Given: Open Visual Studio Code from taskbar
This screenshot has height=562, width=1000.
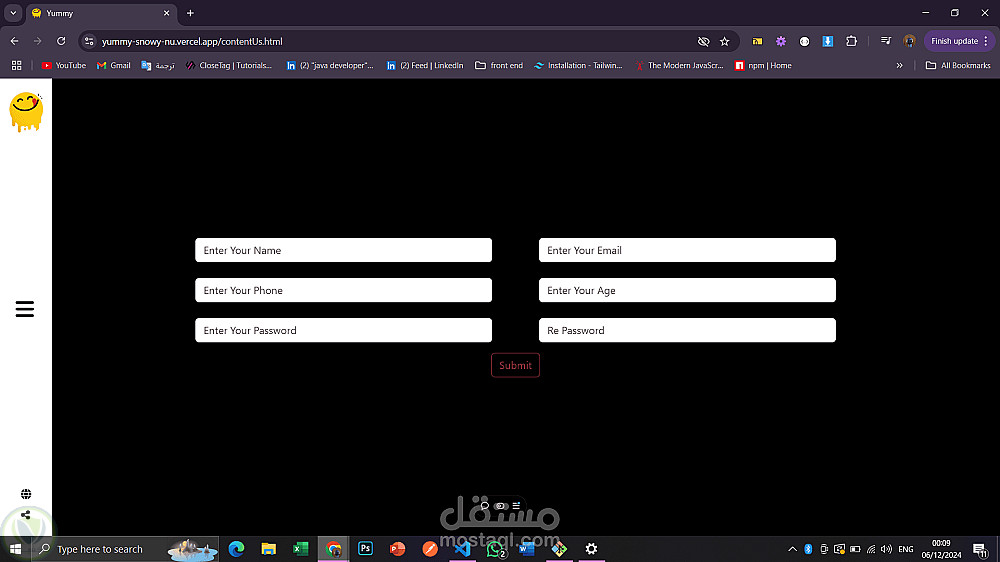Looking at the screenshot, I should click(x=462, y=549).
